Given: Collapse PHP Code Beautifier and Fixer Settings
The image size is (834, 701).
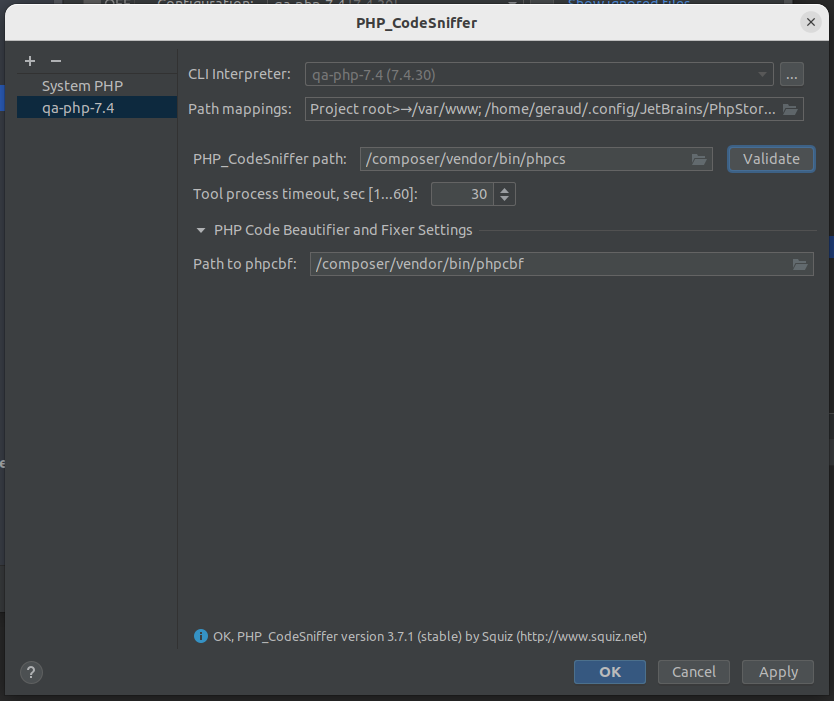Looking at the screenshot, I should point(201,230).
